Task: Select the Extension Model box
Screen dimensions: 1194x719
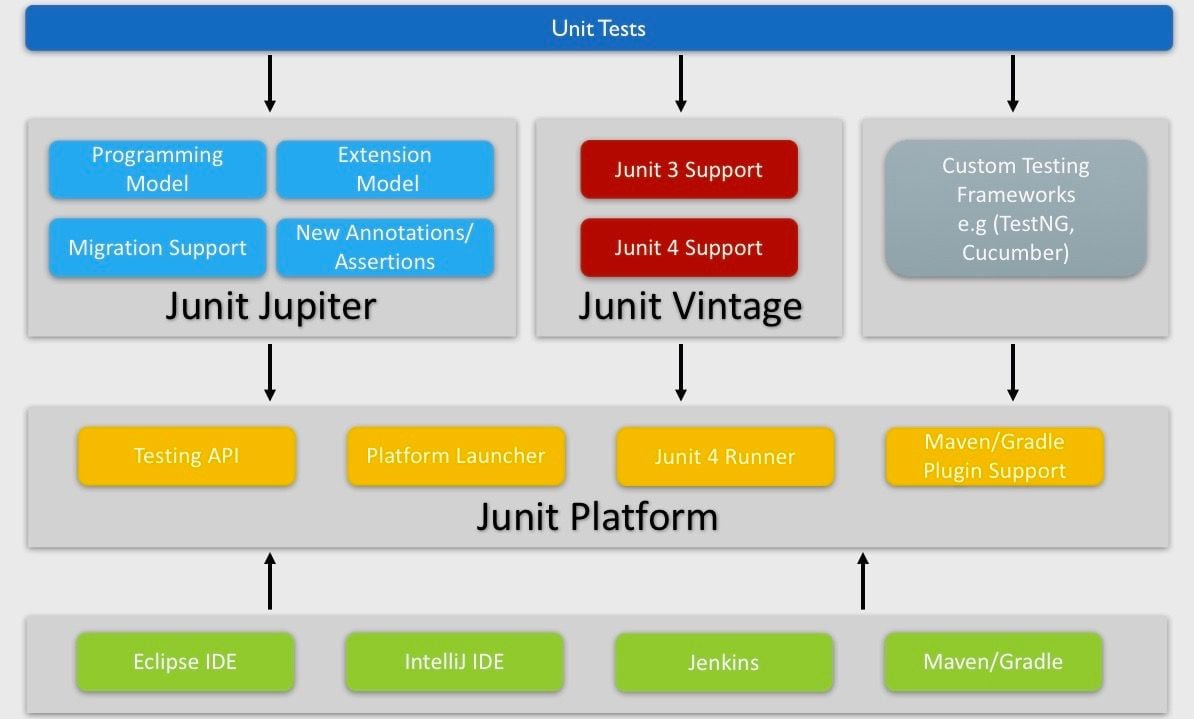Action: [x=385, y=169]
